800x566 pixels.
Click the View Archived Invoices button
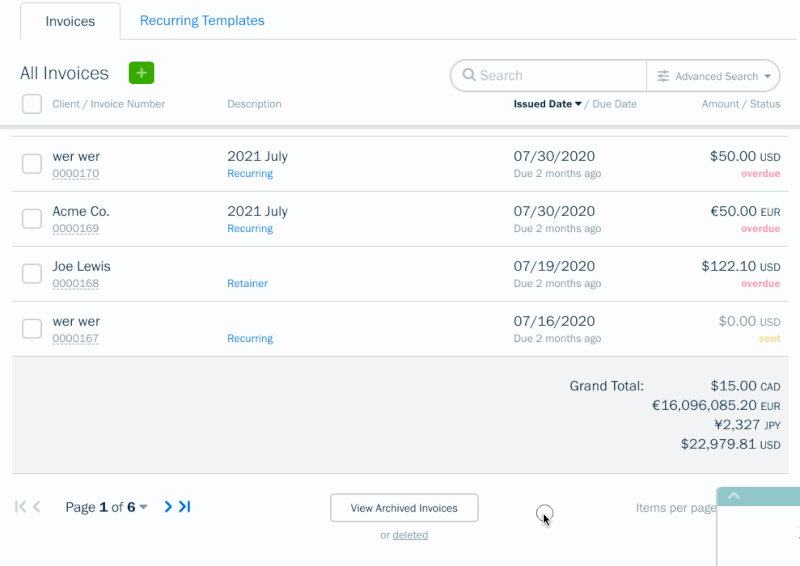[404, 508]
